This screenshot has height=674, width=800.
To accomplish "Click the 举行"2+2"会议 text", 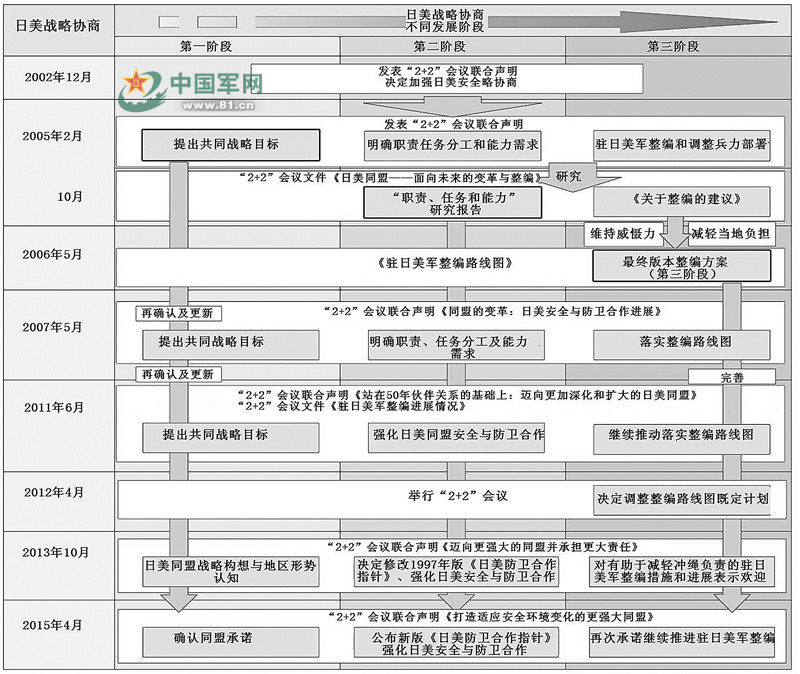I will [458, 496].
